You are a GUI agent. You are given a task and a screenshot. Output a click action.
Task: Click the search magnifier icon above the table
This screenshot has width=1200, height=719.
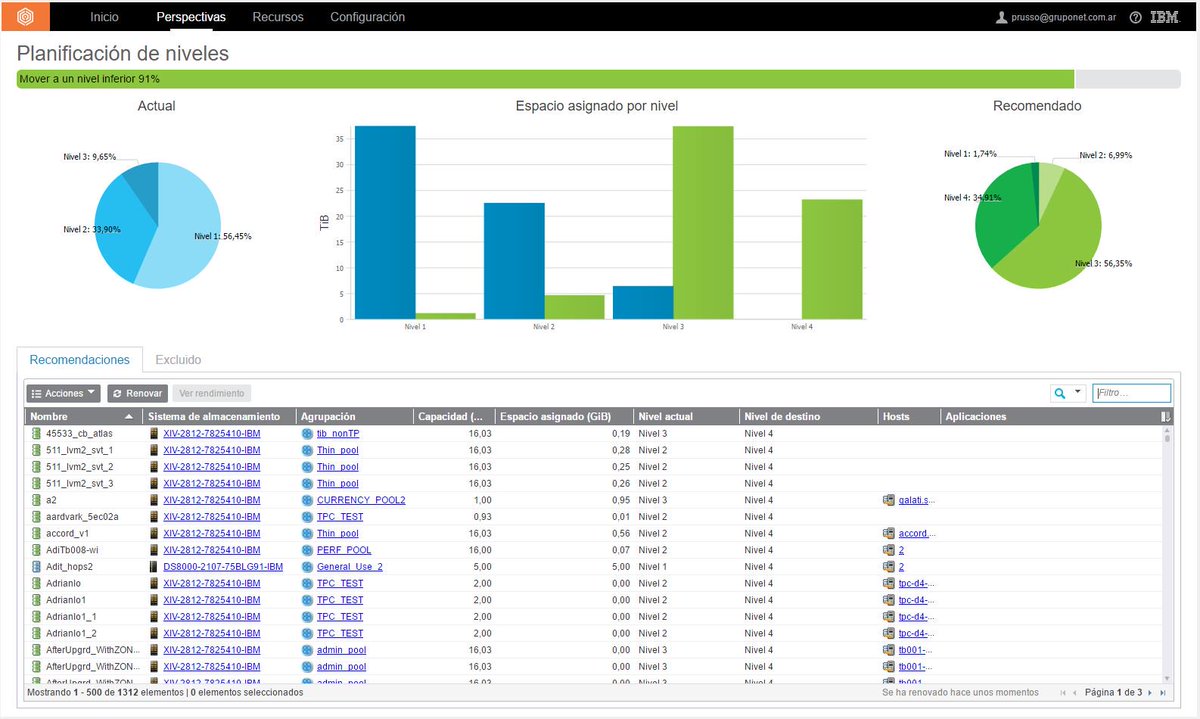tap(1060, 394)
